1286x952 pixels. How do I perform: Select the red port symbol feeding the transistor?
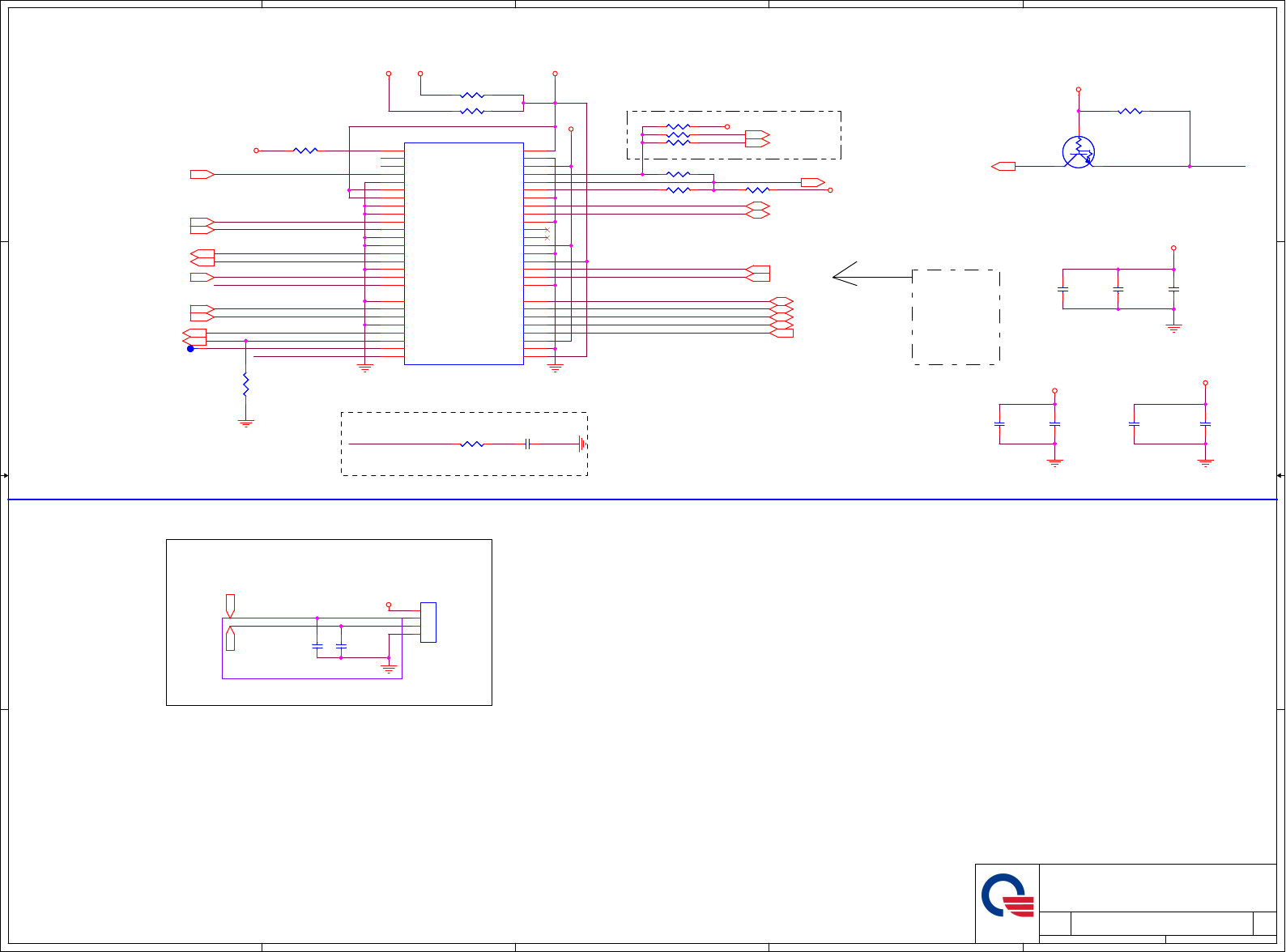1003,167
